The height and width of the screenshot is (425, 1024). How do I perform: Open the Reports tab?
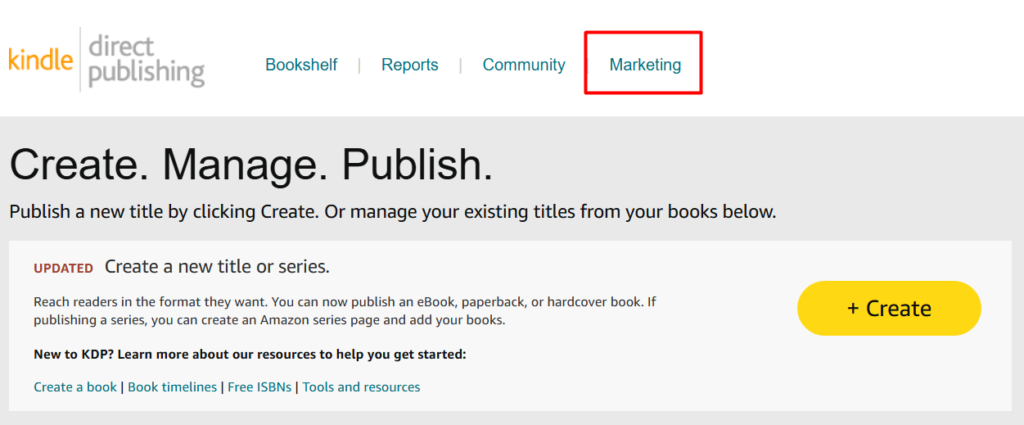click(409, 65)
